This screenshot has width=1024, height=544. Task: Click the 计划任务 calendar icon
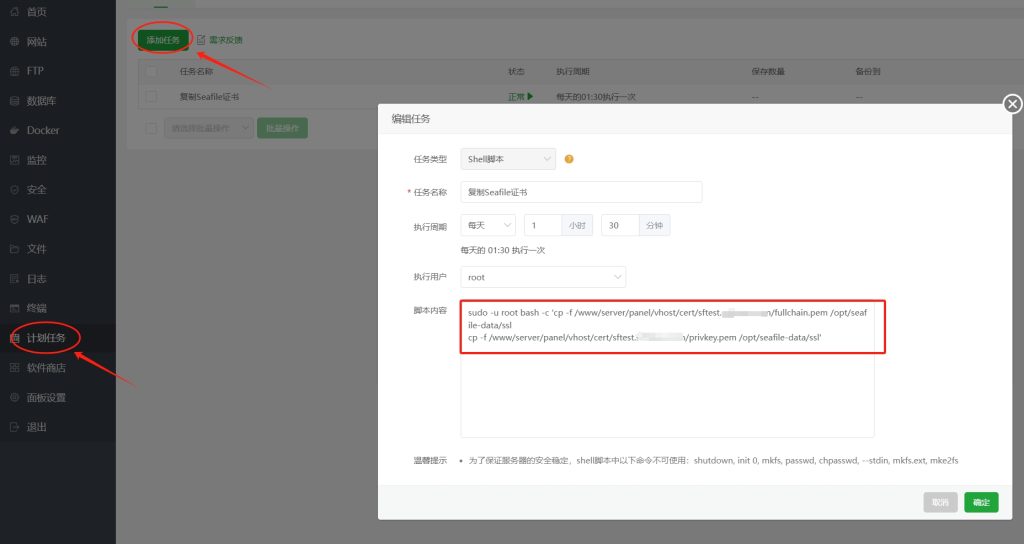coord(14,338)
